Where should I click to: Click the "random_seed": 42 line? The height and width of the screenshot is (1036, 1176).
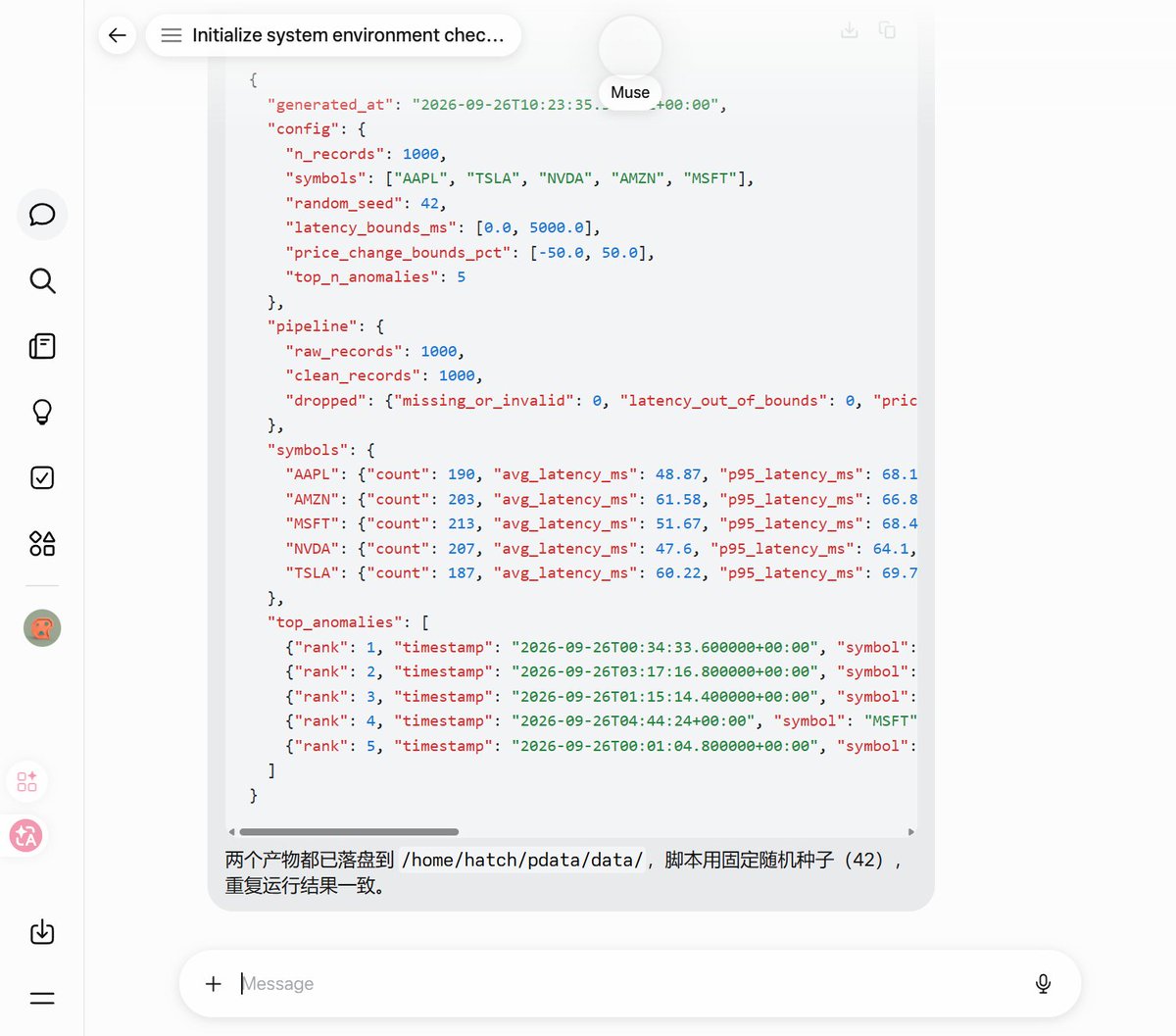tap(367, 203)
